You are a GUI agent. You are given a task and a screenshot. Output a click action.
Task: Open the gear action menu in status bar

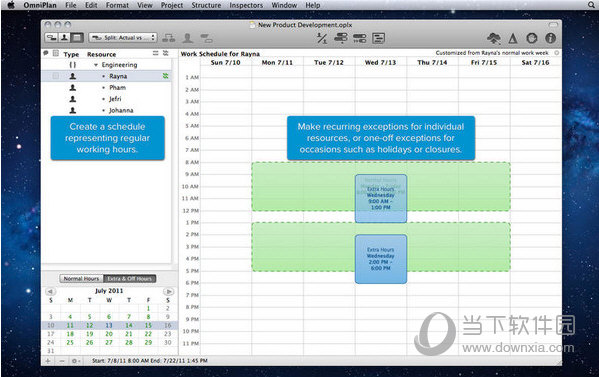[75, 361]
